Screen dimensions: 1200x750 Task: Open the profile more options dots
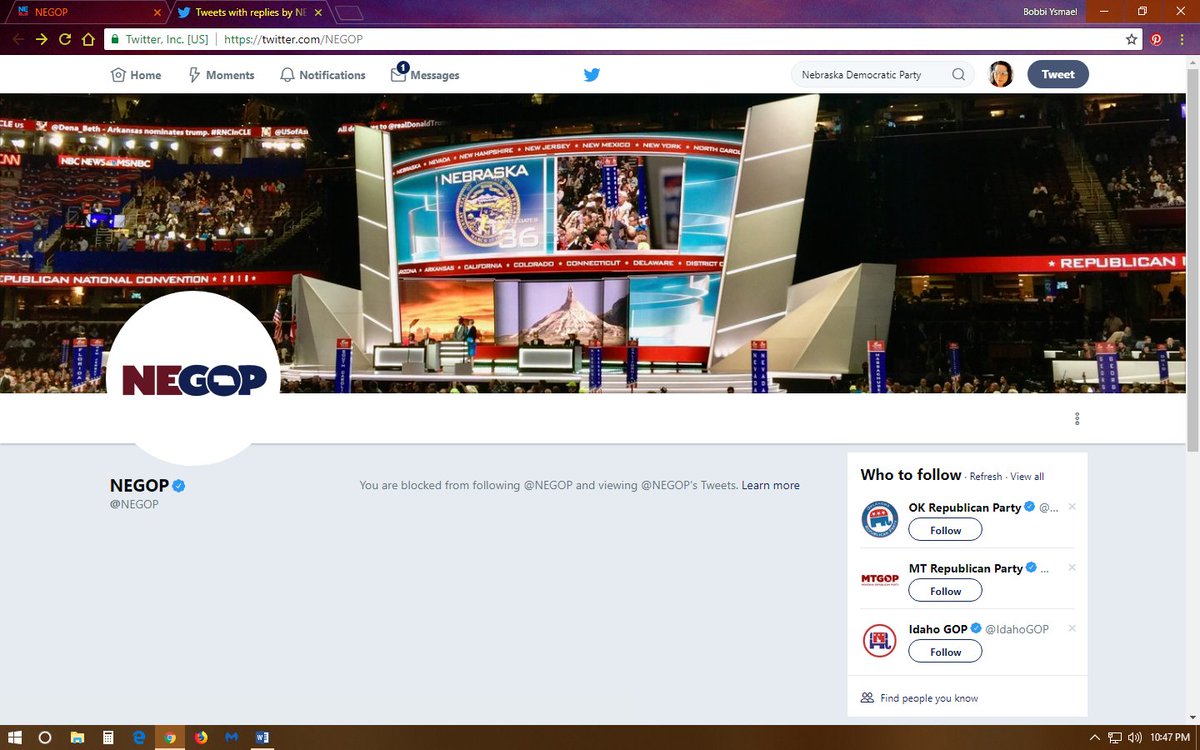coord(1077,418)
